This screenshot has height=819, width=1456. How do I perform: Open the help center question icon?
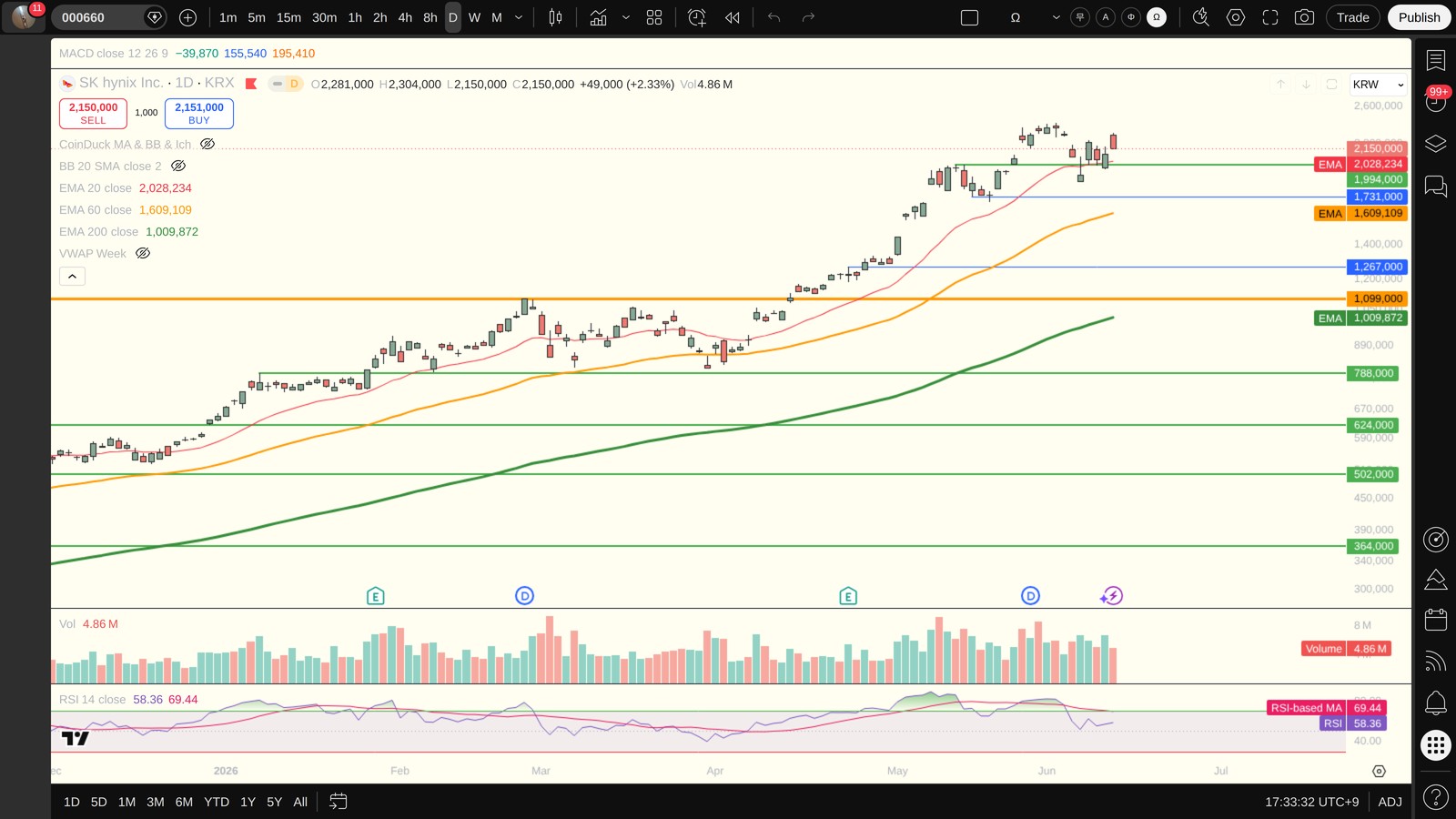[x=1436, y=797]
